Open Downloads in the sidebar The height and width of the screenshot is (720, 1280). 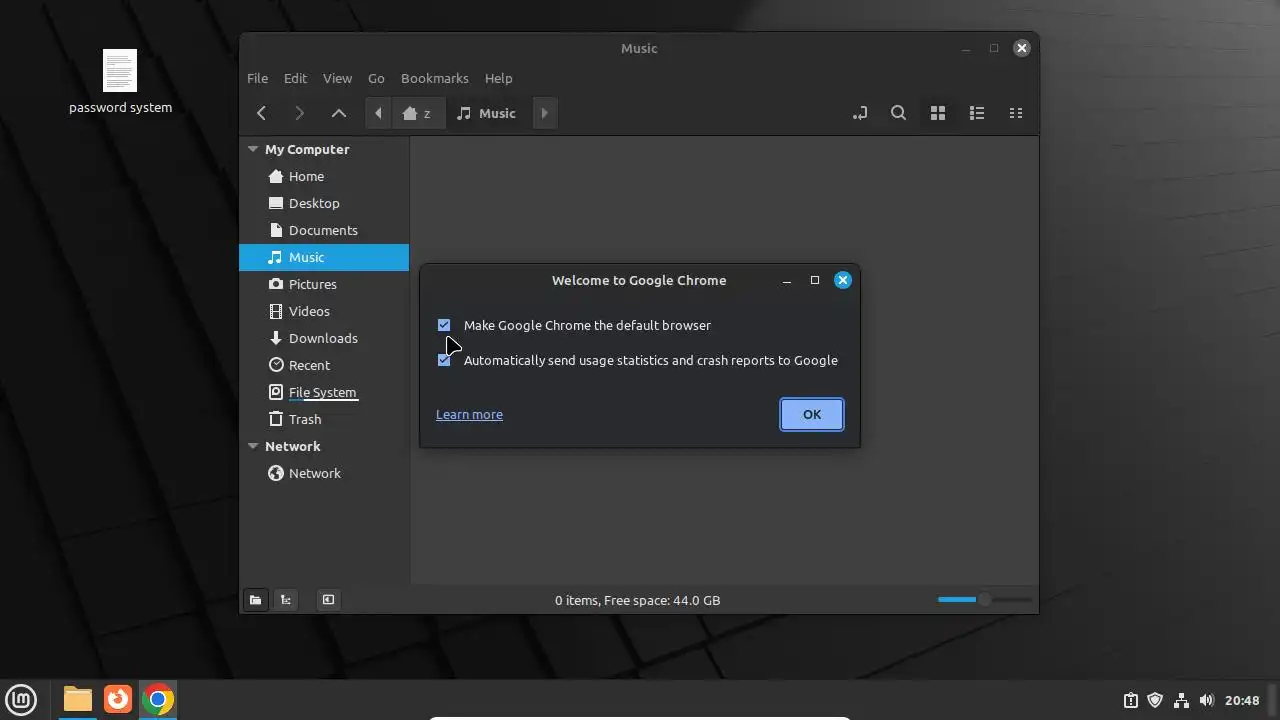point(324,338)
